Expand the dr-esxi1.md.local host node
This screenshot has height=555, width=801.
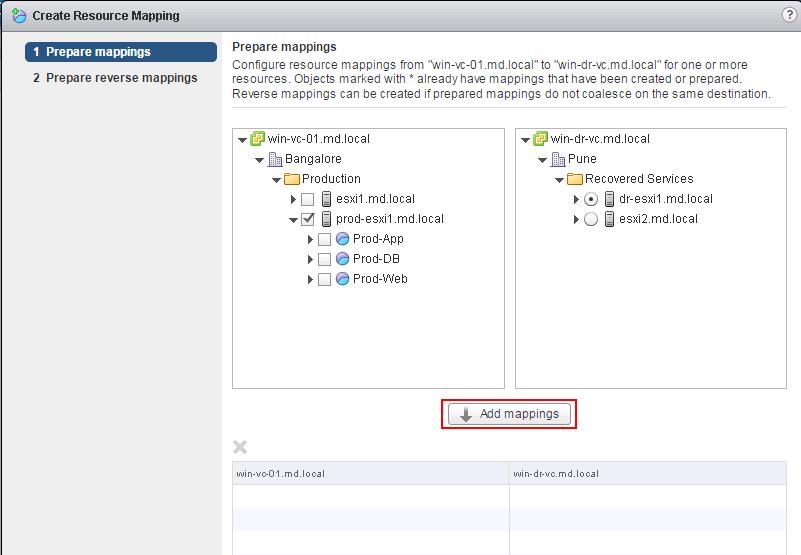pos(576,199)
